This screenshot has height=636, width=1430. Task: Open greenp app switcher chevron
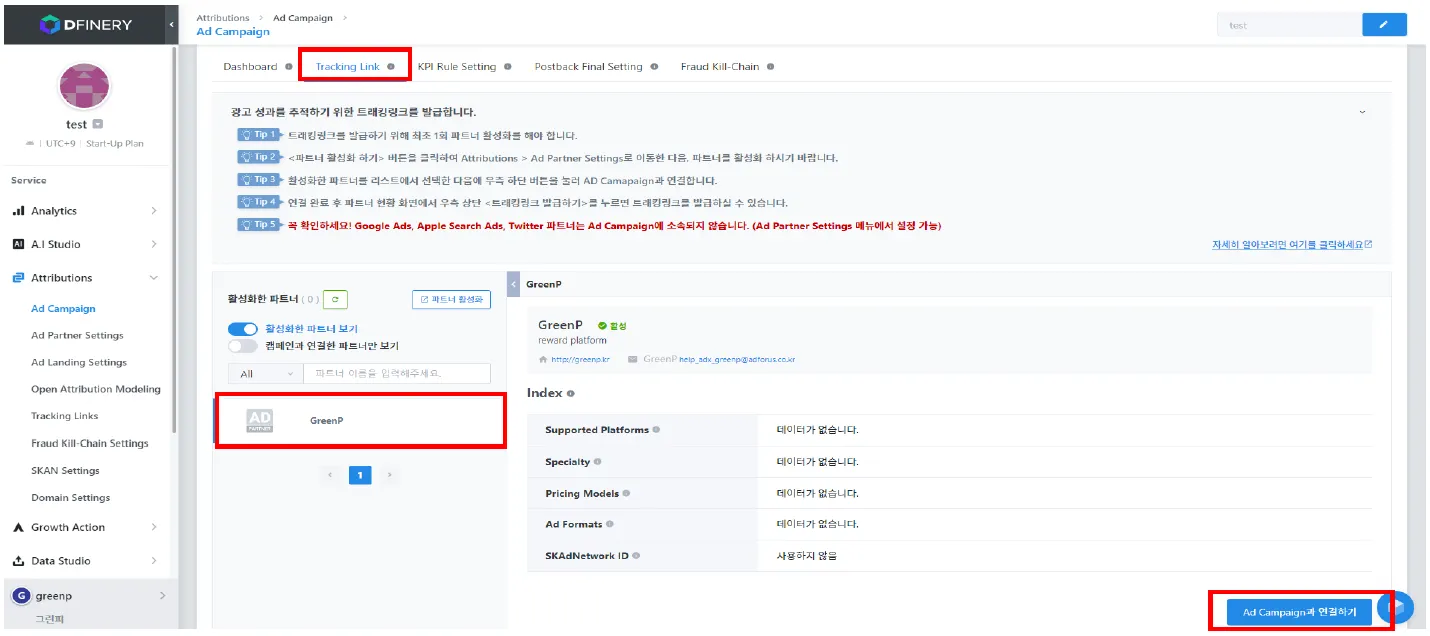coord(162,596)
